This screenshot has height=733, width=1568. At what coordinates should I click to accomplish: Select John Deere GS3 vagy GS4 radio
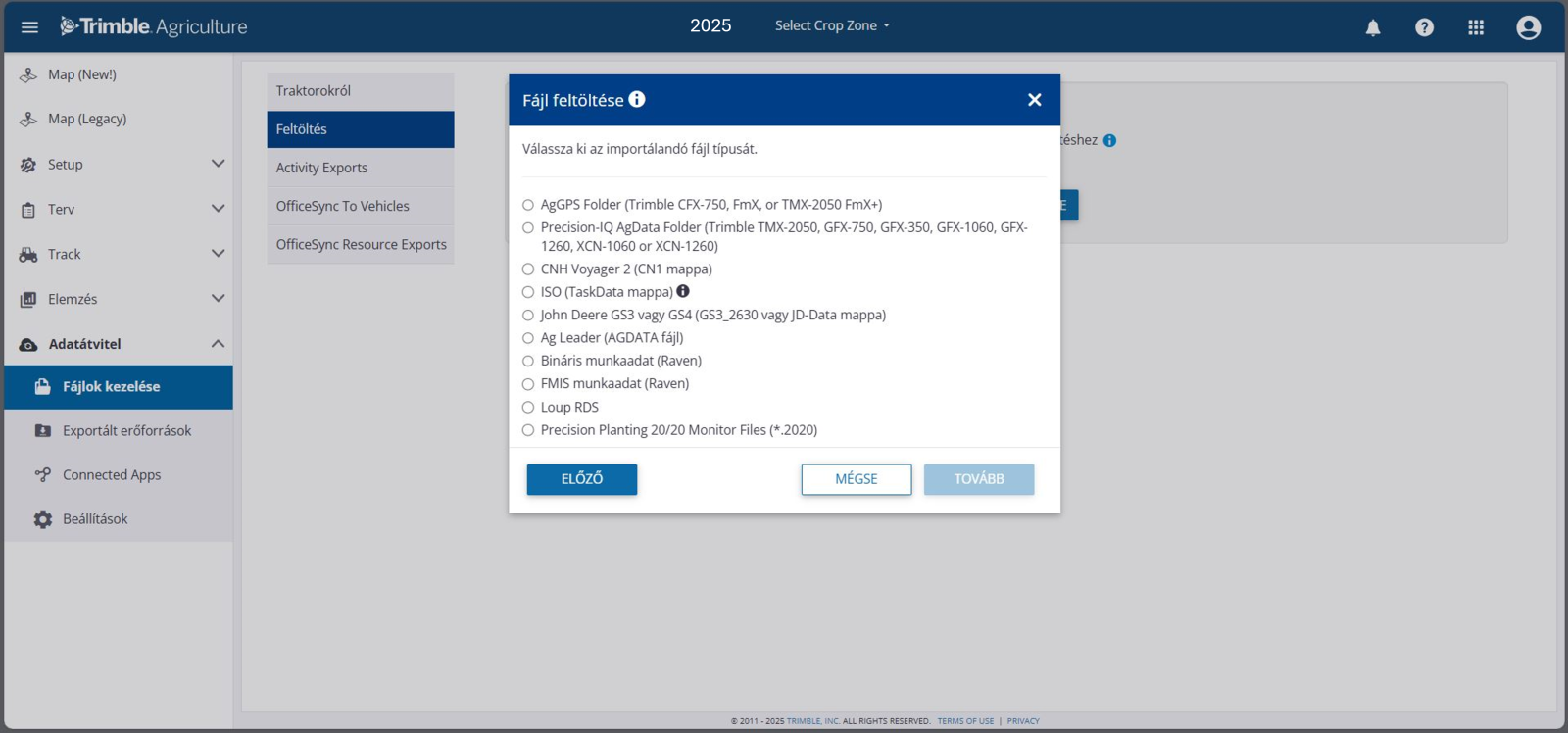(x=528, y=315)
